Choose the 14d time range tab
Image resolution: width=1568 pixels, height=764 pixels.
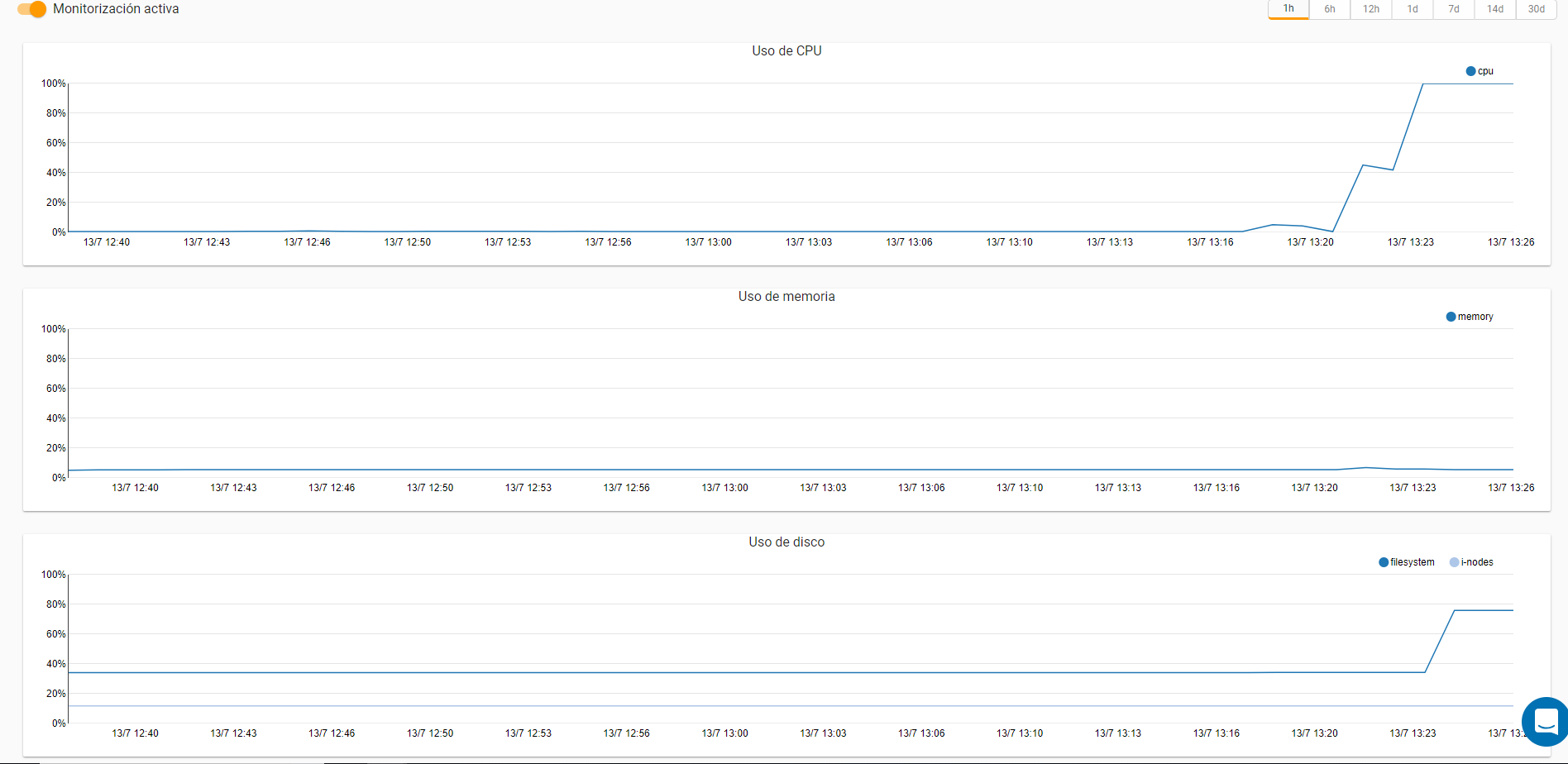tap(1495, 9)
